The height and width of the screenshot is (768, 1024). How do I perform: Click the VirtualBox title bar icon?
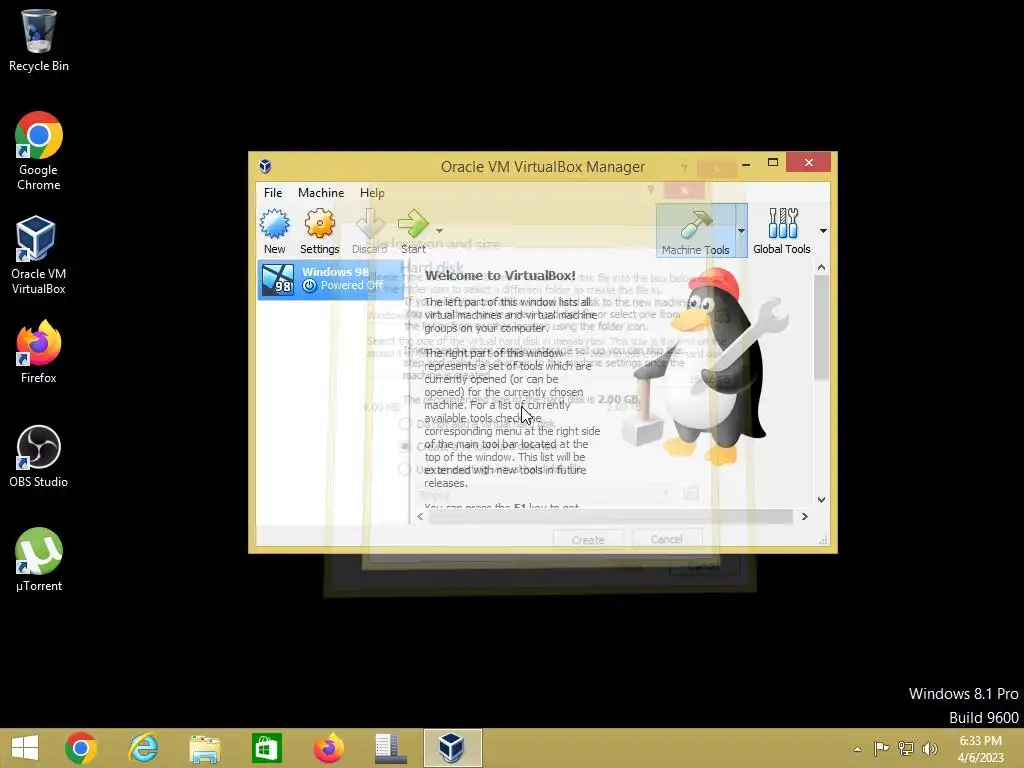(x=265, y=166)
